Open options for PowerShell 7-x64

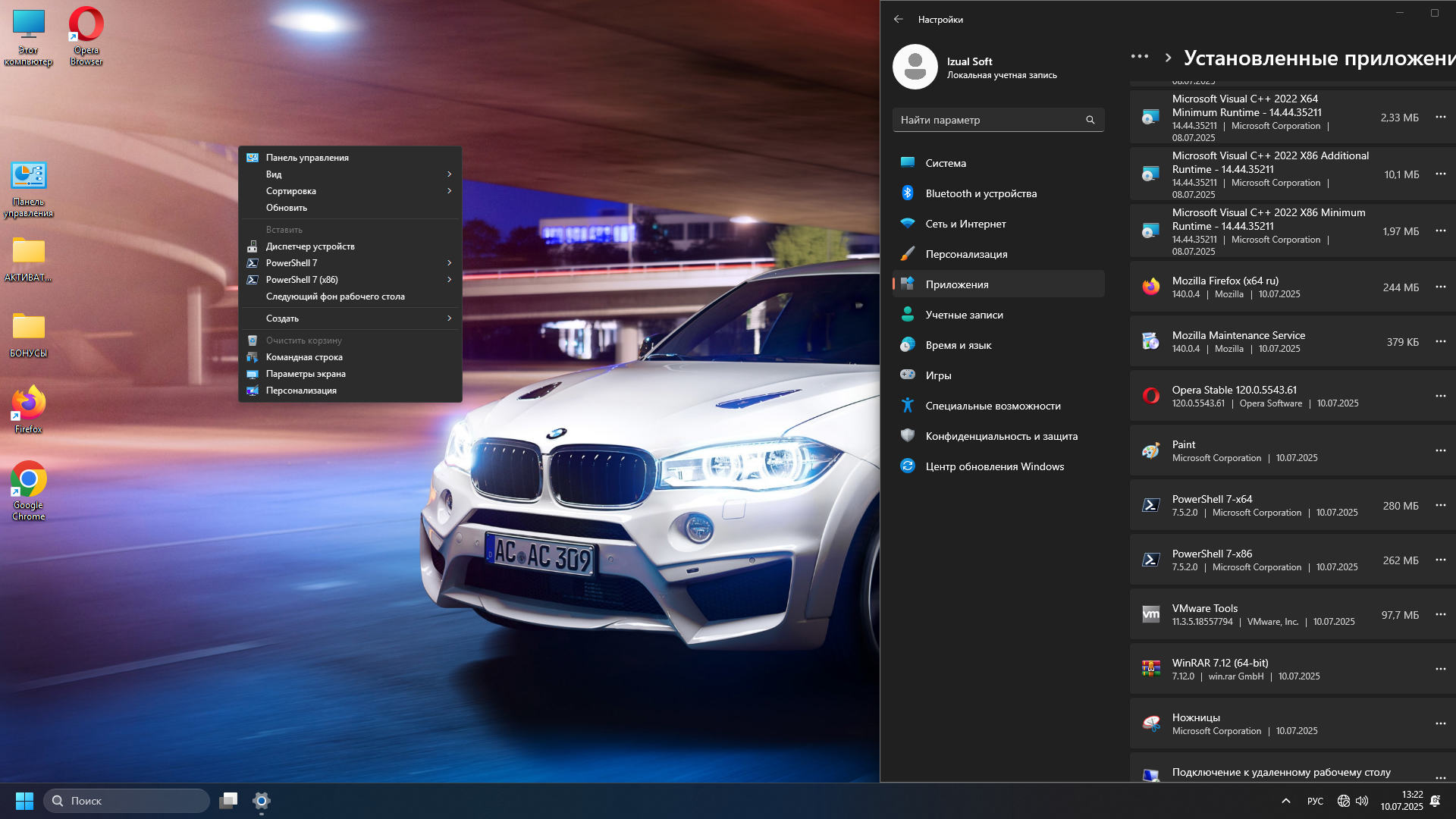[x=1440, y=505]
